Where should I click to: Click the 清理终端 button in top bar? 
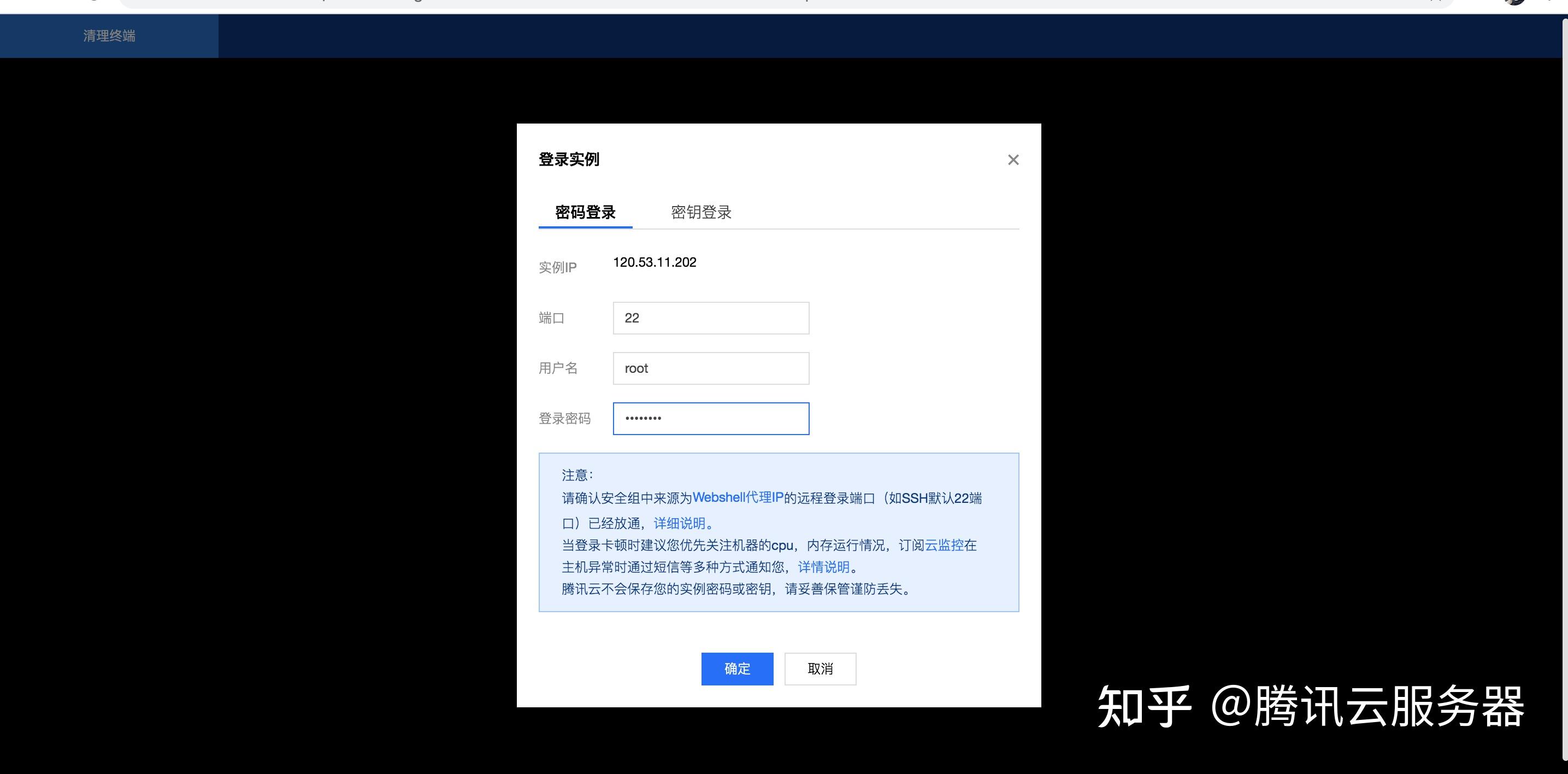109,36
